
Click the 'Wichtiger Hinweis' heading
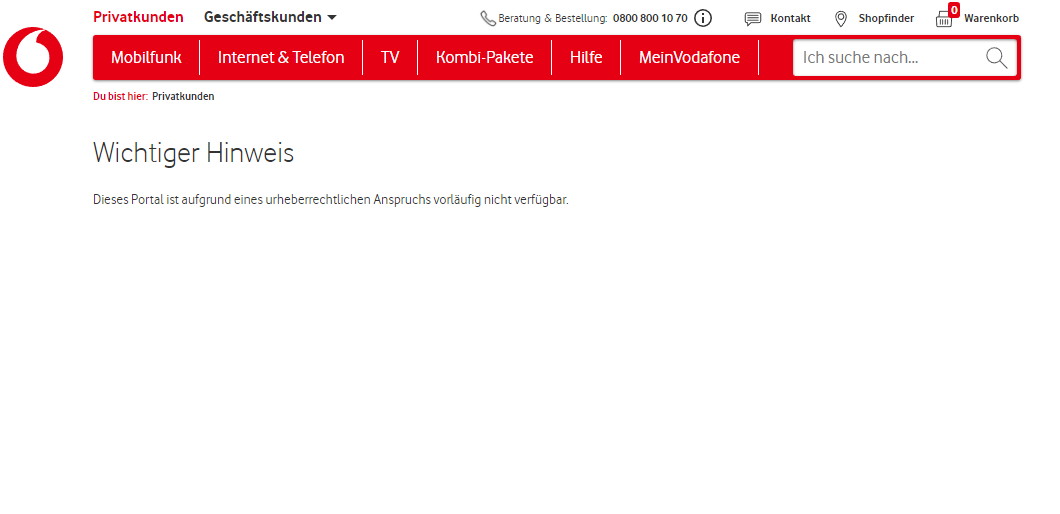click(x=193, y=153)
